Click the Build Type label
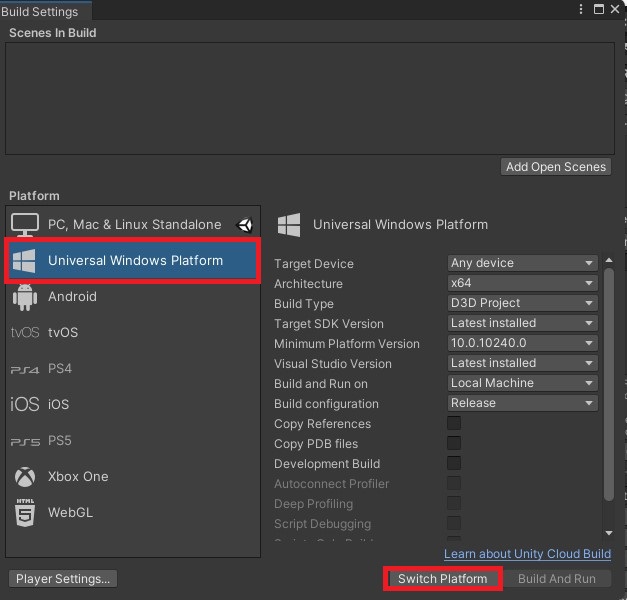The image size is (627, 600). tap(304, 304)
